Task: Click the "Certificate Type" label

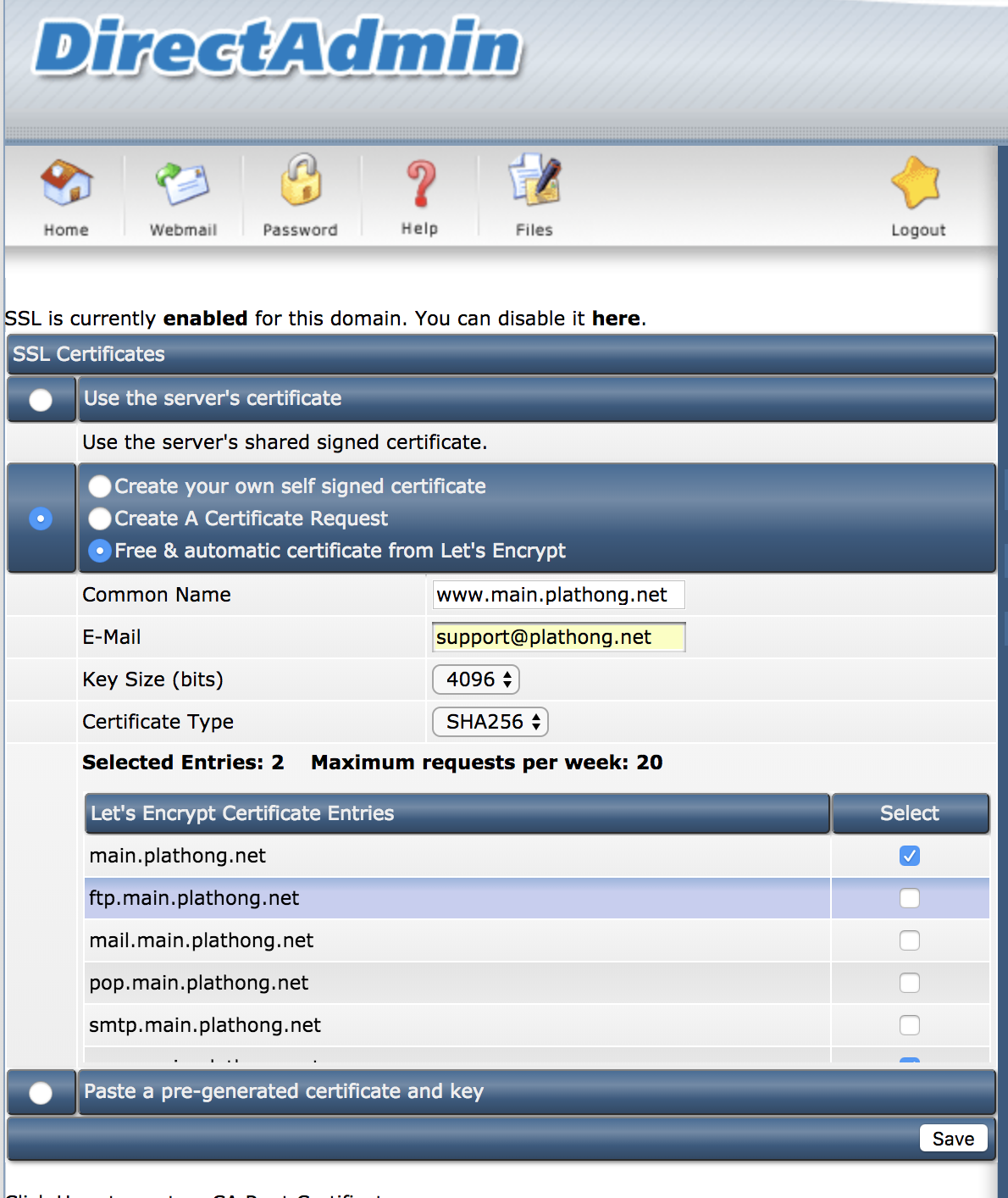Action: 158,722
